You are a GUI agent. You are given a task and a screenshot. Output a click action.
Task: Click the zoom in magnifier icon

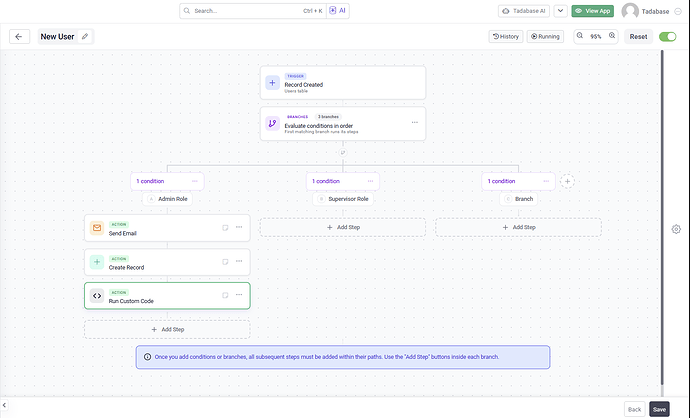tap(611, 36)
